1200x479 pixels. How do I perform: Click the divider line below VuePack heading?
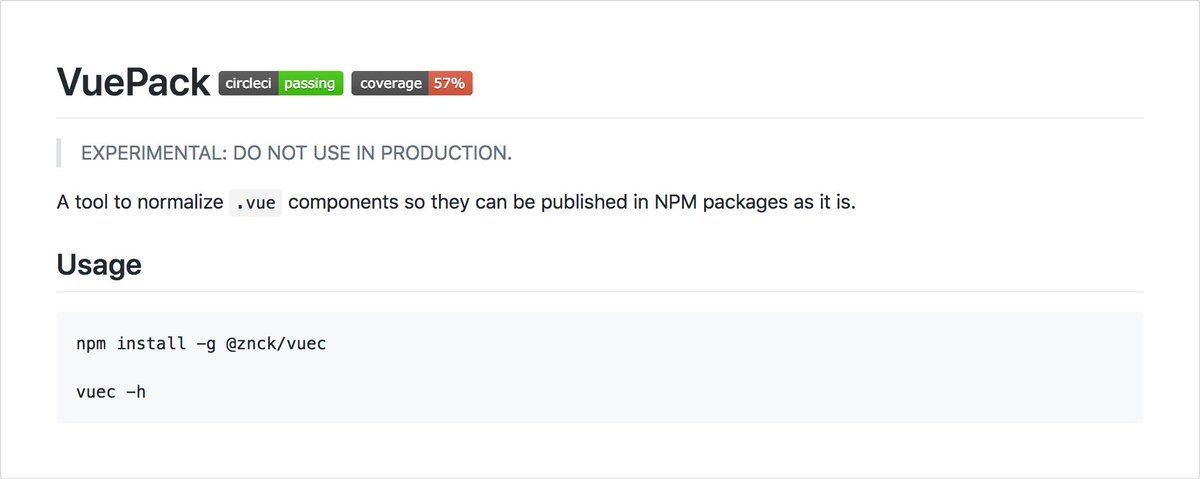tap(600, 118)
